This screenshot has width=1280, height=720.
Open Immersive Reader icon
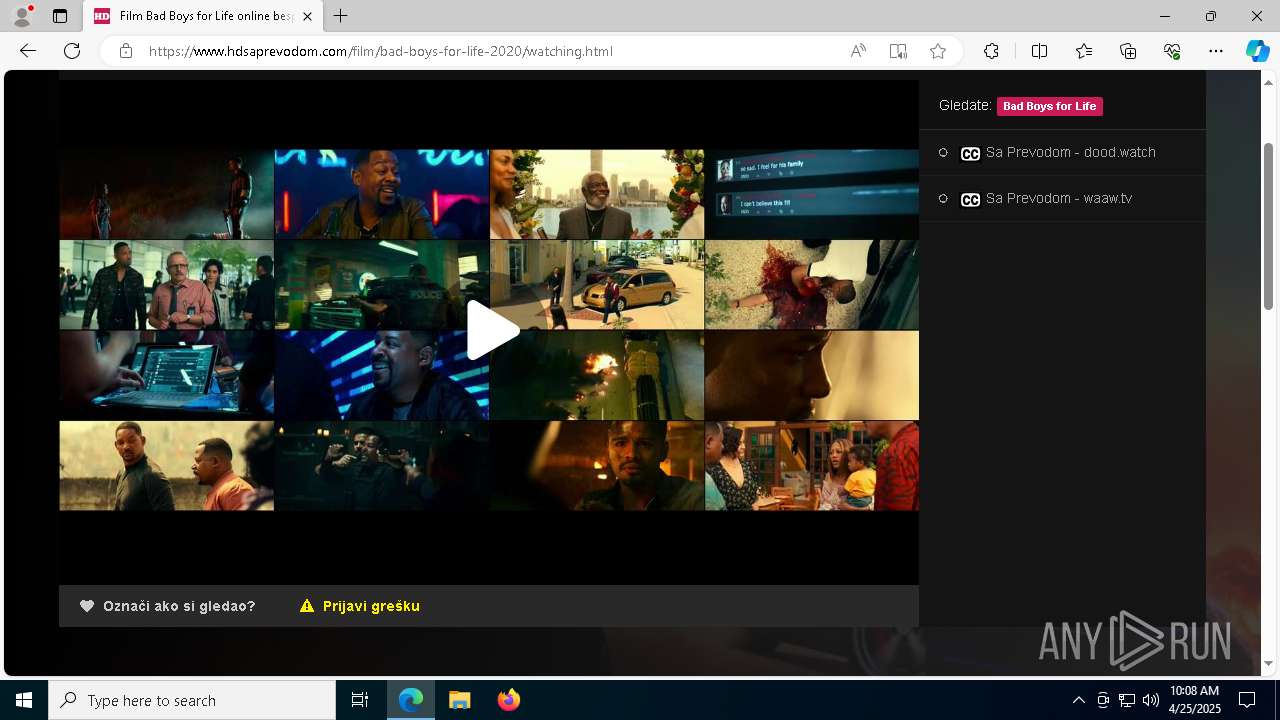[x=898, y=51]
